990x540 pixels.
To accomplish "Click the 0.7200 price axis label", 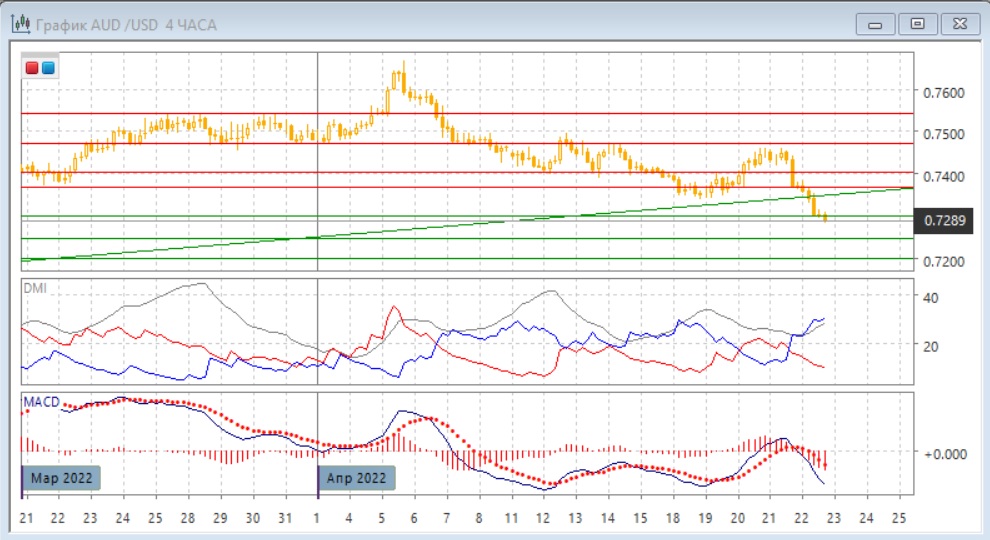I will tap(945, 262).
